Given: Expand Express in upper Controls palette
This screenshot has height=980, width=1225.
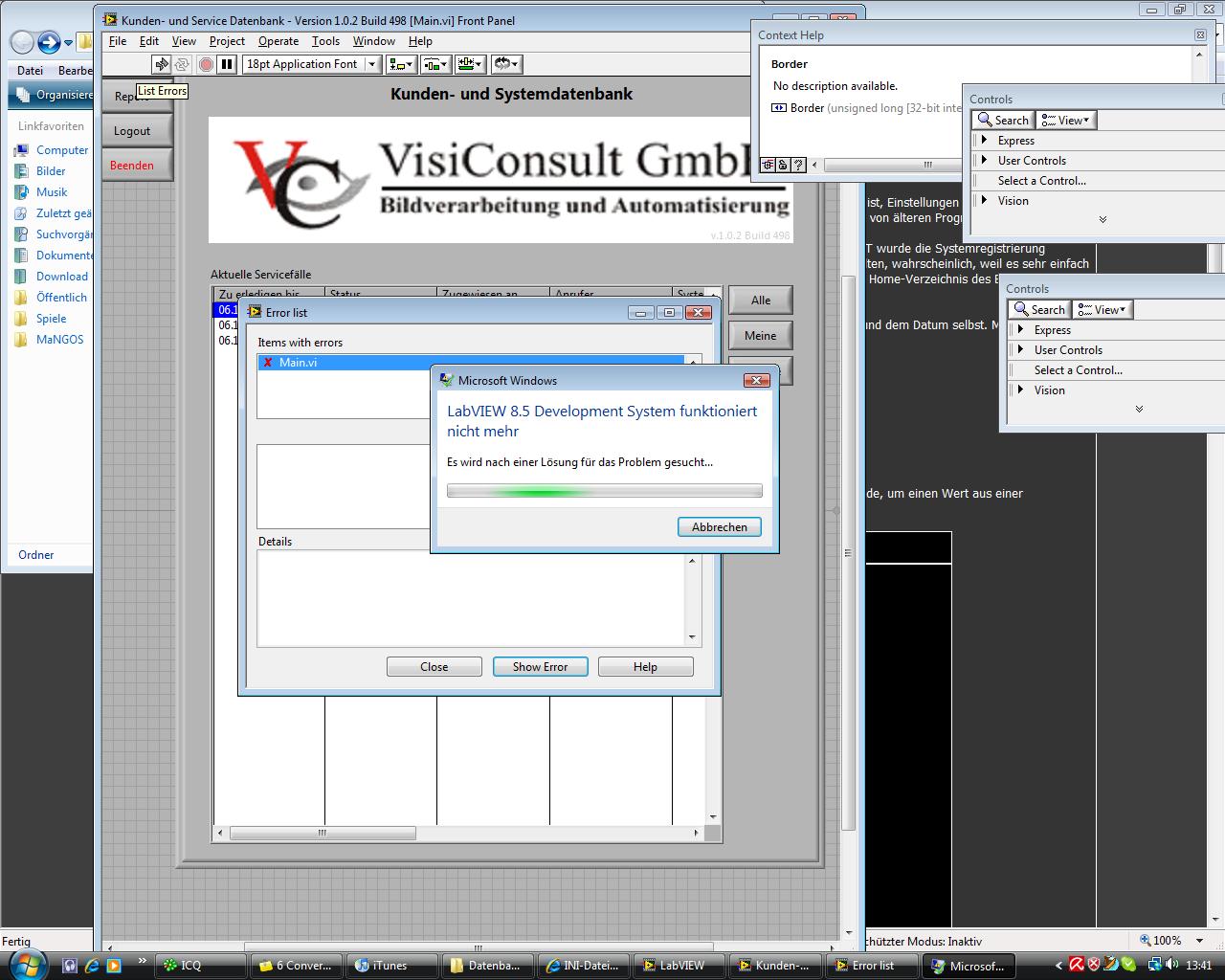Looking at the screenshot, I should pyautogui.click(x=984, y=141).
